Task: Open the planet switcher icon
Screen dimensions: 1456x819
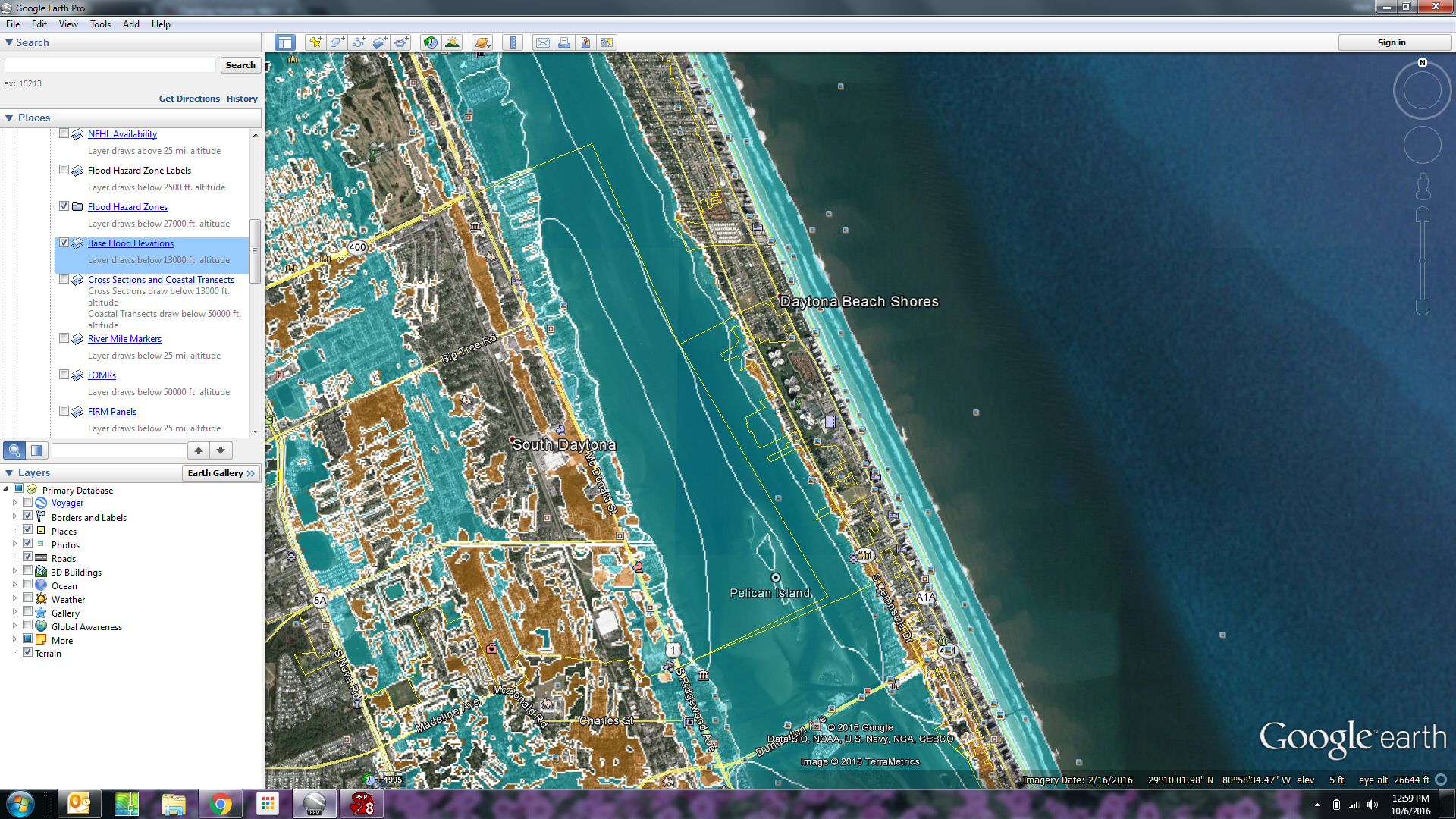Action: click(x=482, y=42)
